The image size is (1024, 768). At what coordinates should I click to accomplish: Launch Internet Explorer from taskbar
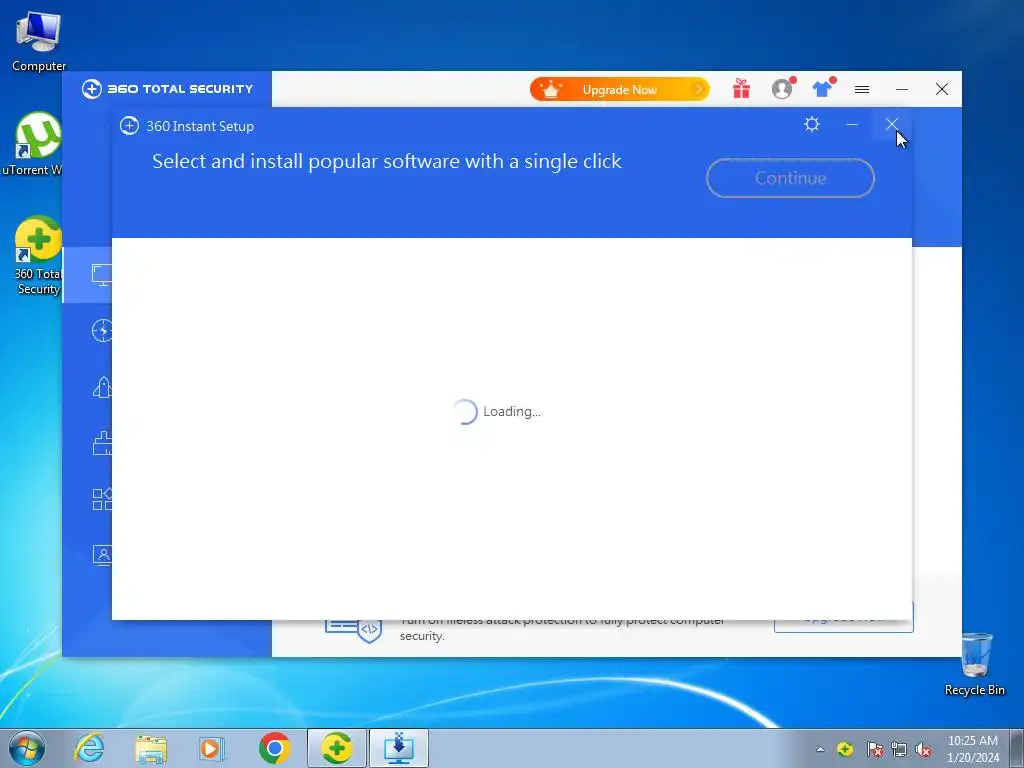click(x=89, y=748)
